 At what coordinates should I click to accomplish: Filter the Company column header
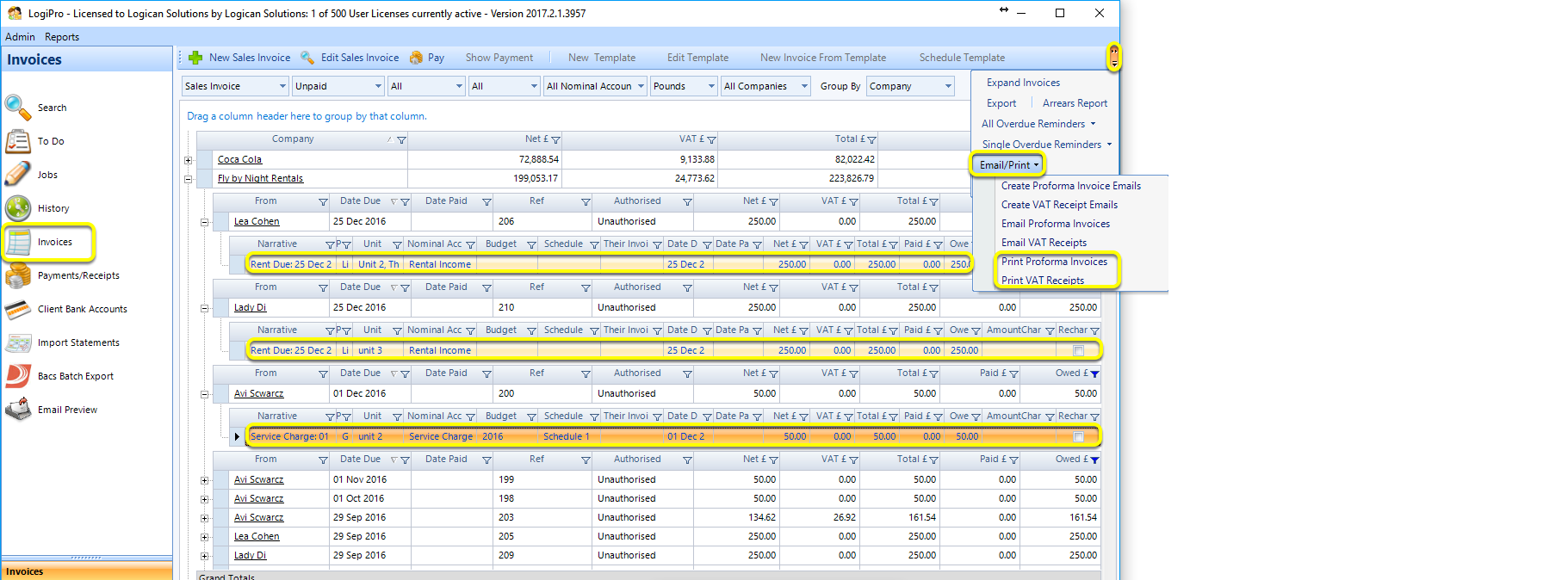click(401, 139)
